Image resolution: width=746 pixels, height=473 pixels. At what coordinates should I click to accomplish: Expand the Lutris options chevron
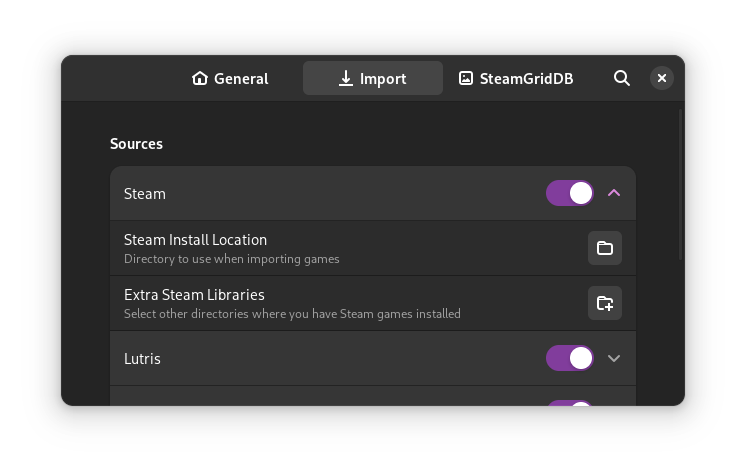[x=614, y=358]
